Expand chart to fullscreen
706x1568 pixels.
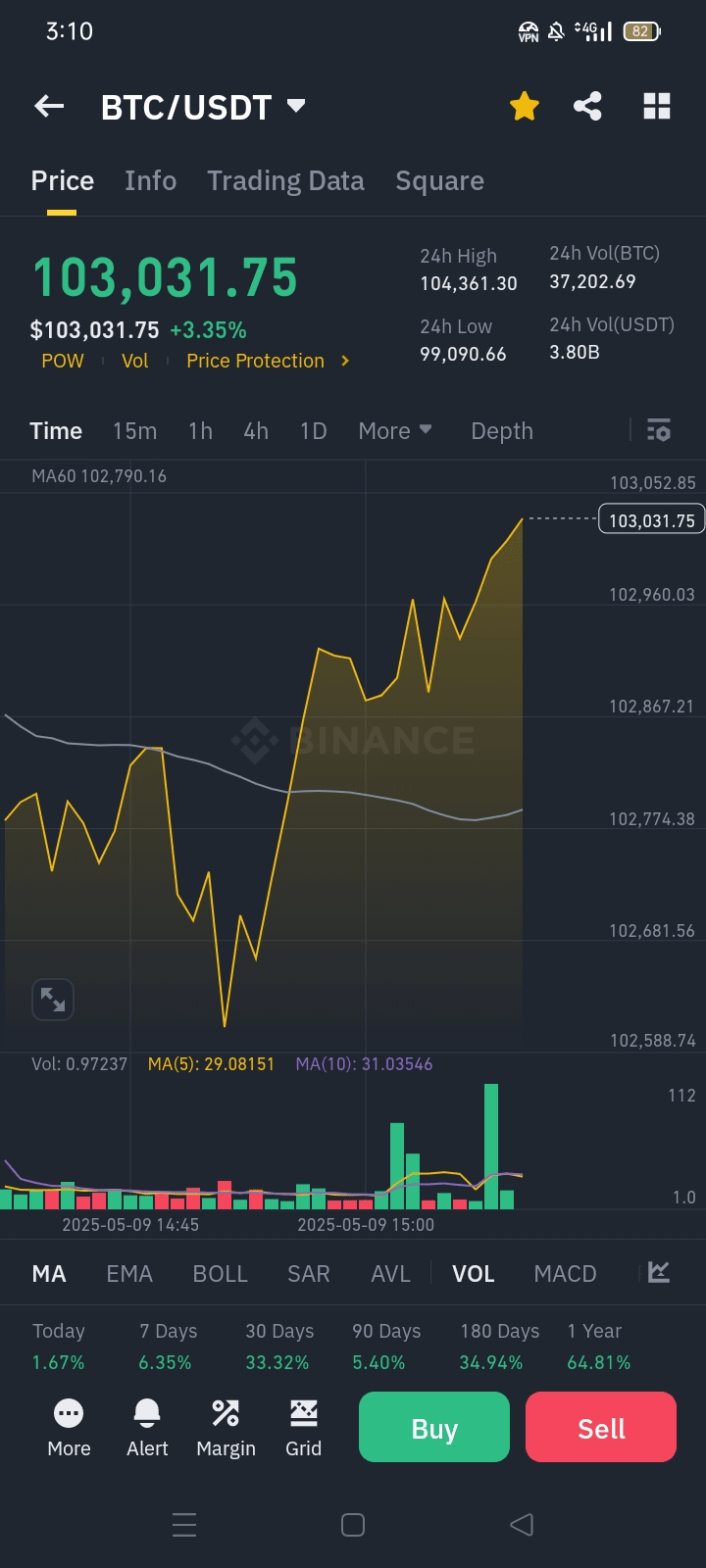click(53, 1000)
